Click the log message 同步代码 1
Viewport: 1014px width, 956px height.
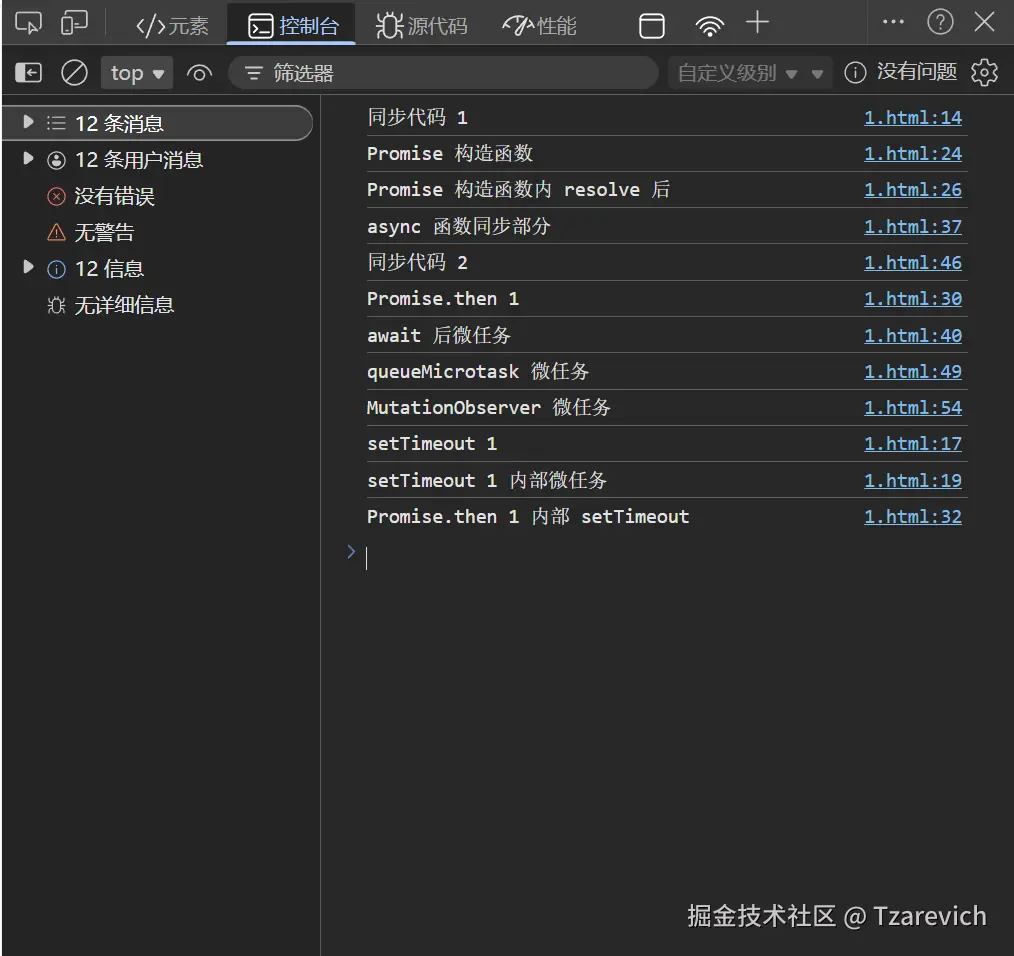[418, 118]
